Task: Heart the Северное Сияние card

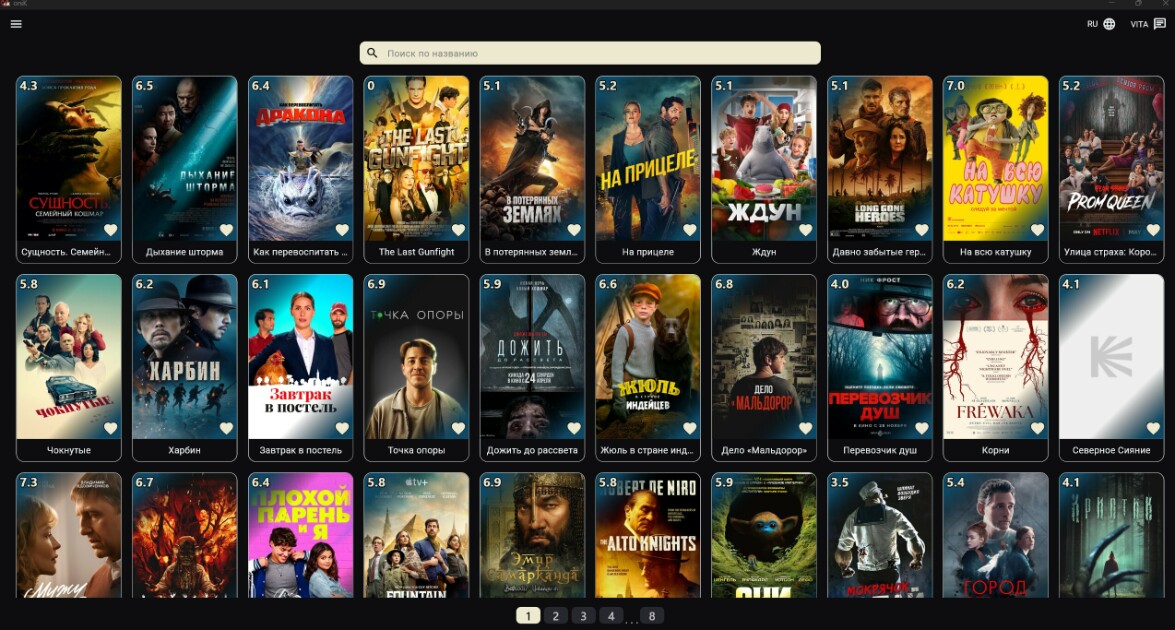Action: tap(1153, 428)
